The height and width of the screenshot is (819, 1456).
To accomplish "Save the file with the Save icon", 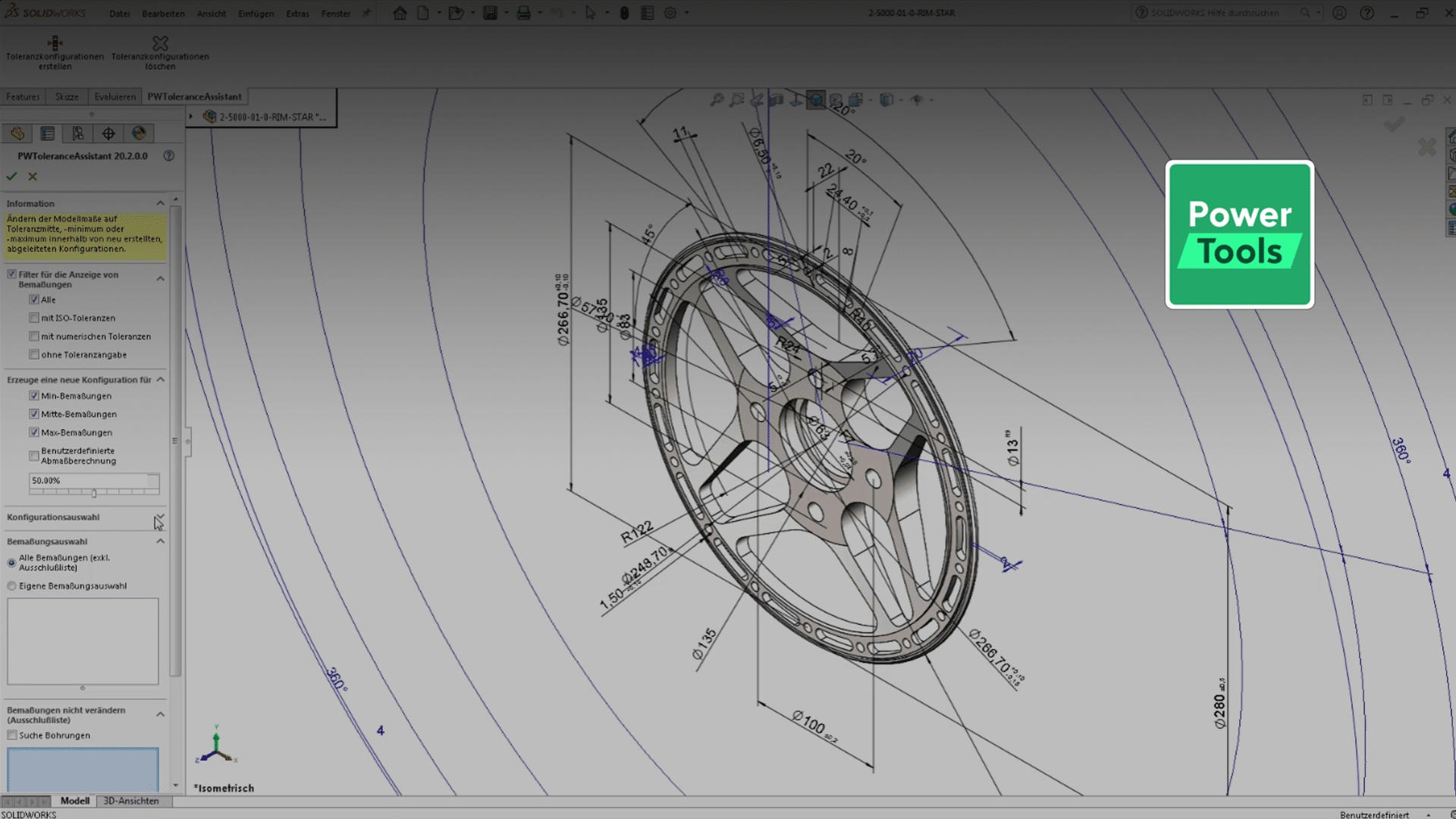I will point(490,13).
